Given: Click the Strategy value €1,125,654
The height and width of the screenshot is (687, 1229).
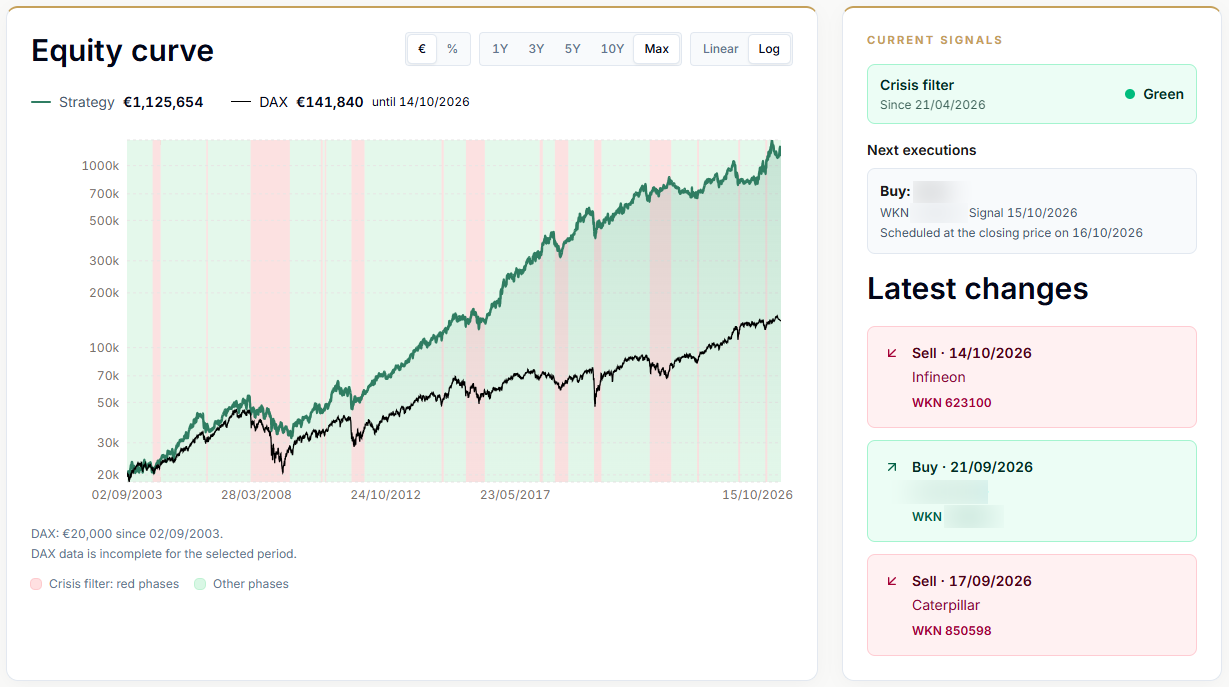Looking at the screenshot, I should 163,102.
